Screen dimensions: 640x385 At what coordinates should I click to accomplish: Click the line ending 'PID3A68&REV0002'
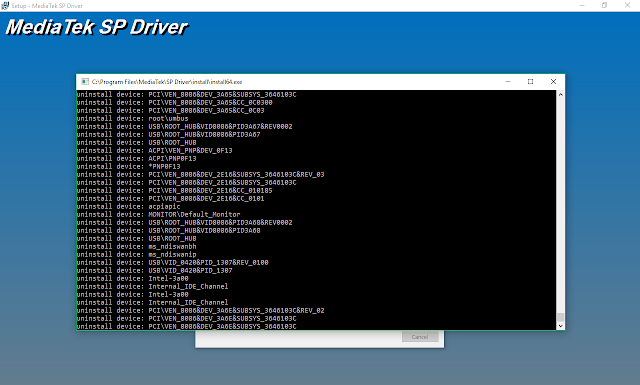click(184, 223)
